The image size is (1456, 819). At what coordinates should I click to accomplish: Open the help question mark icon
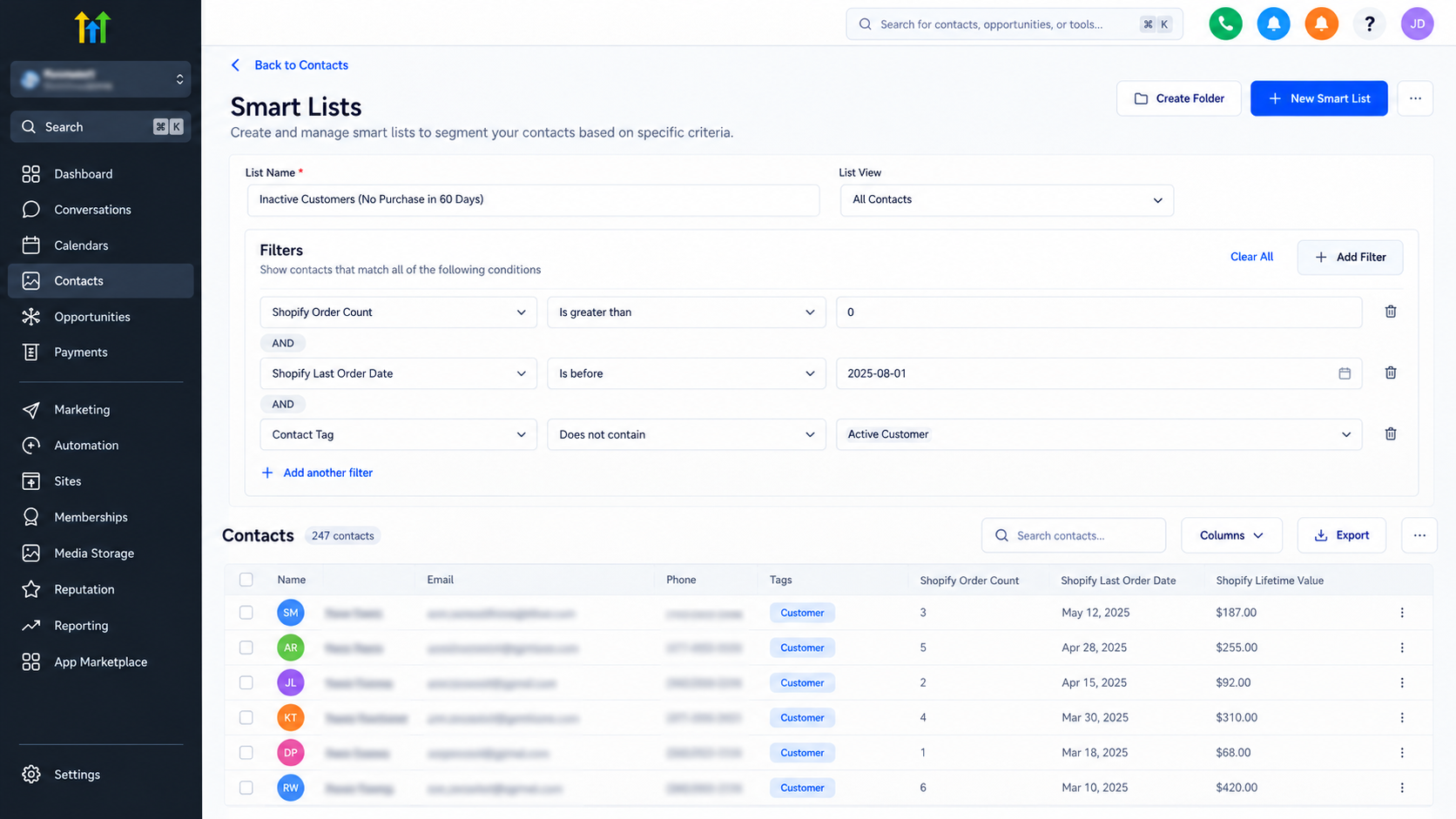coord(1369,23)
